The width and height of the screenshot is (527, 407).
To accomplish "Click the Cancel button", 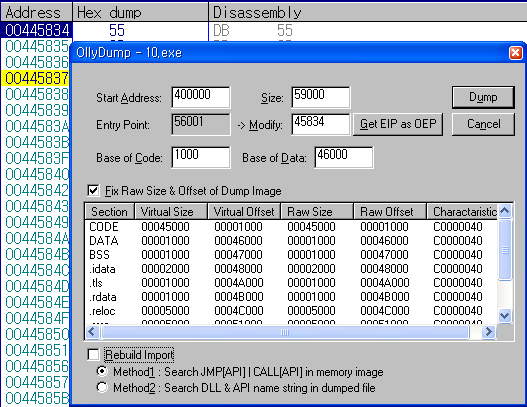I will 483,124.
